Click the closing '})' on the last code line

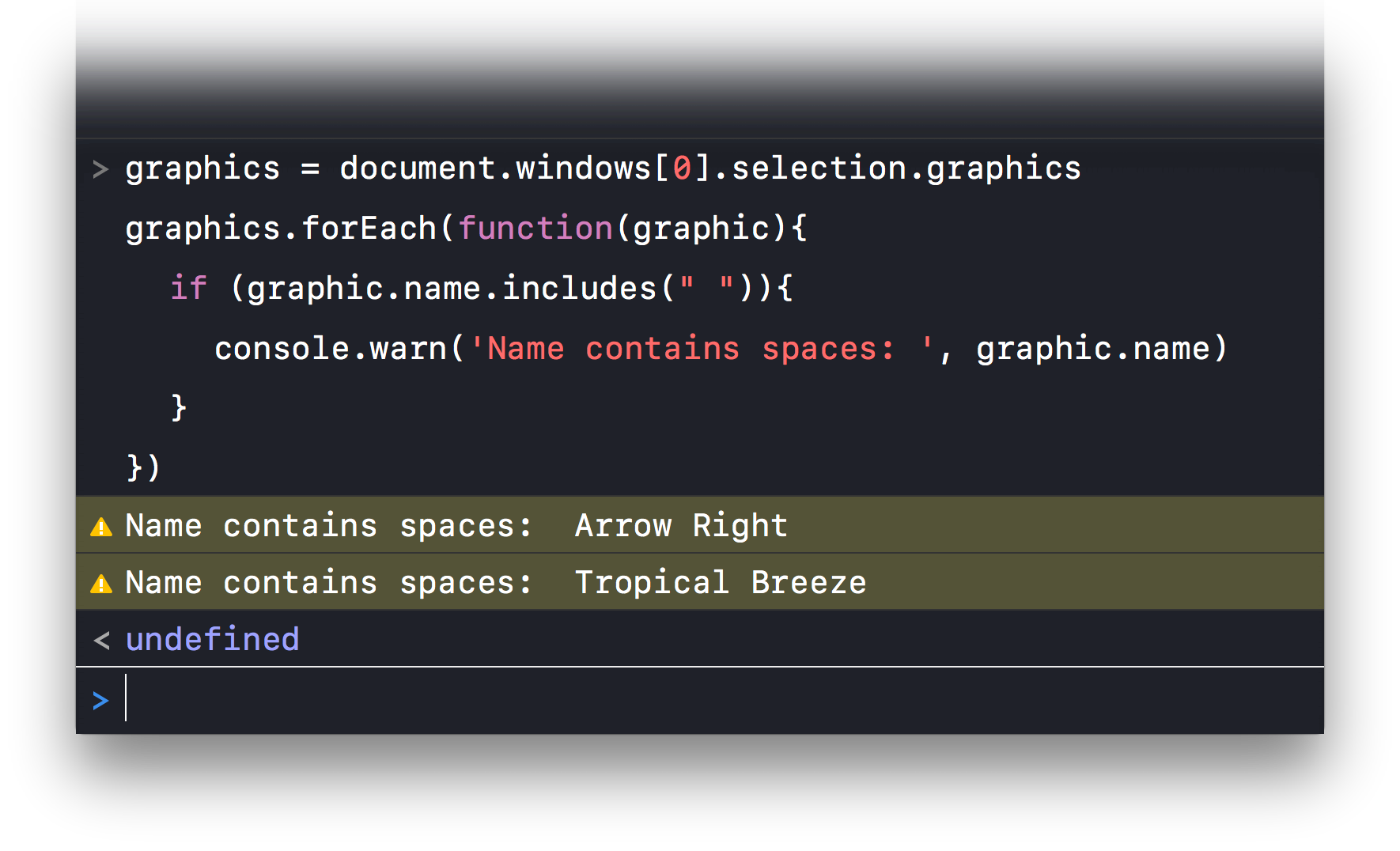pyautogui.click(x=143, y=467)
